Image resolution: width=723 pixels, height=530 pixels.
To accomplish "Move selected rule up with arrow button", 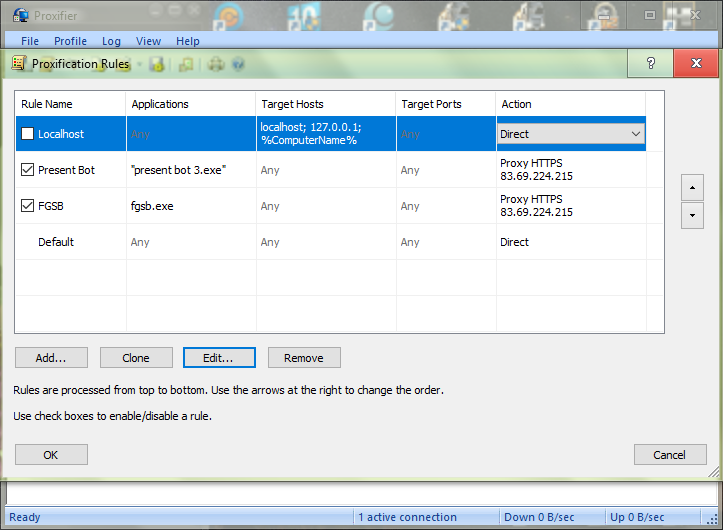I will [x=692, y=187].
